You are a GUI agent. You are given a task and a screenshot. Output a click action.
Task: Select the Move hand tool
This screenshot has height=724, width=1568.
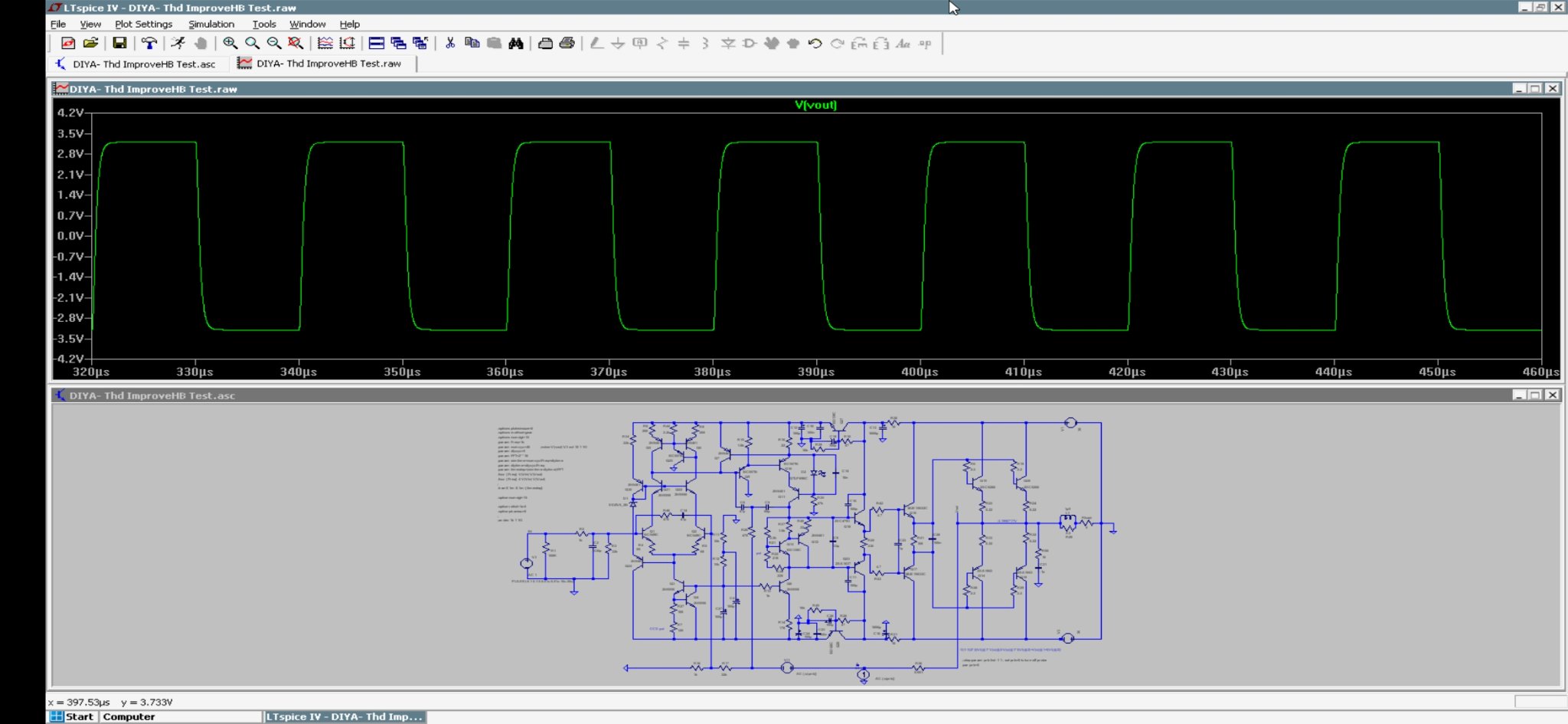tap(772, 44)
